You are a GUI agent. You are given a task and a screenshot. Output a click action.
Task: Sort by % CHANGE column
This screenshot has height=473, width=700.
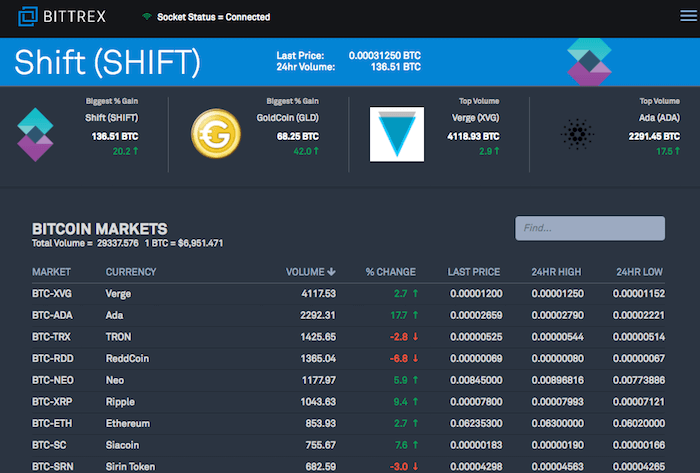(391, 272)
